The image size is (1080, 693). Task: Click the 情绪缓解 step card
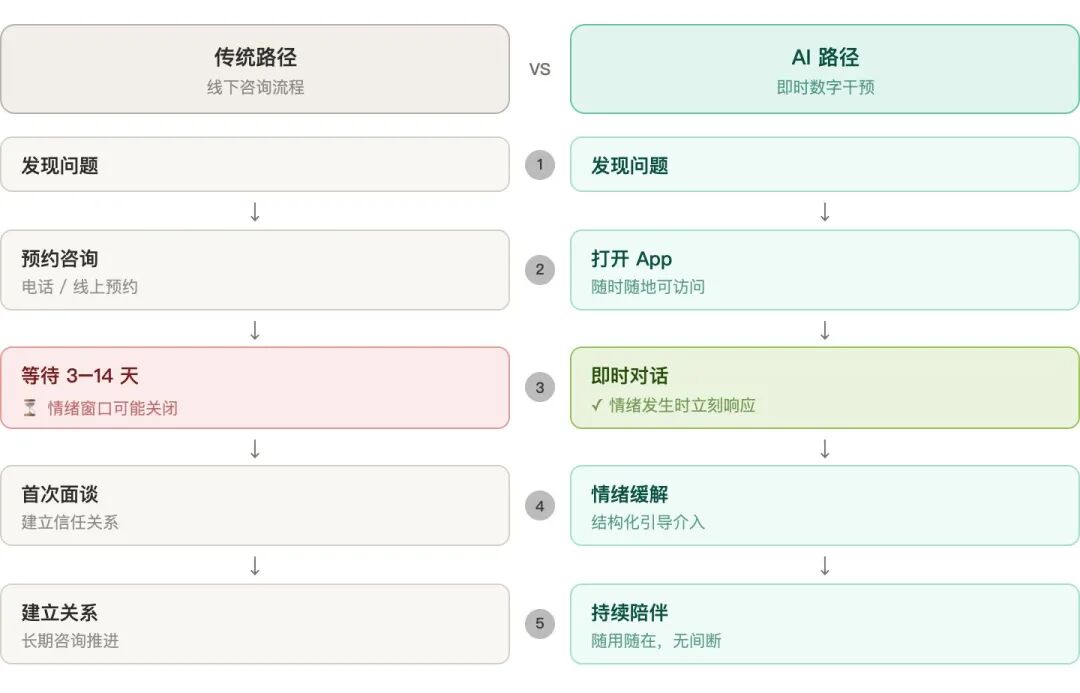coord(825,506)
